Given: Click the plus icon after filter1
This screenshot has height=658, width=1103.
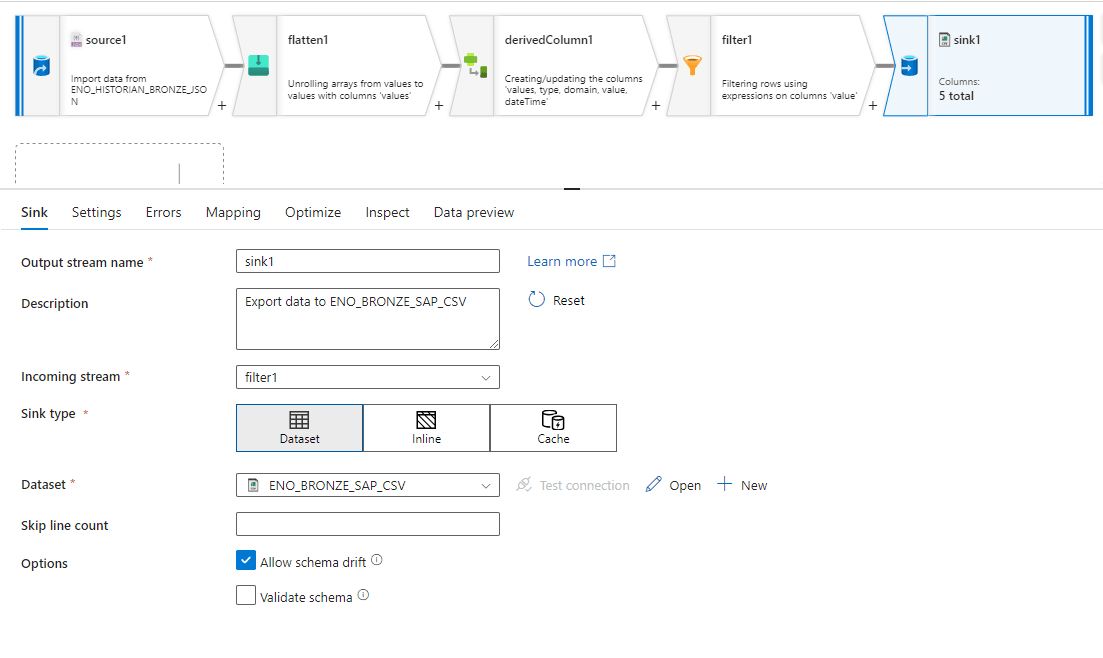Looking at the screenshot, I should tap(873, 105).
